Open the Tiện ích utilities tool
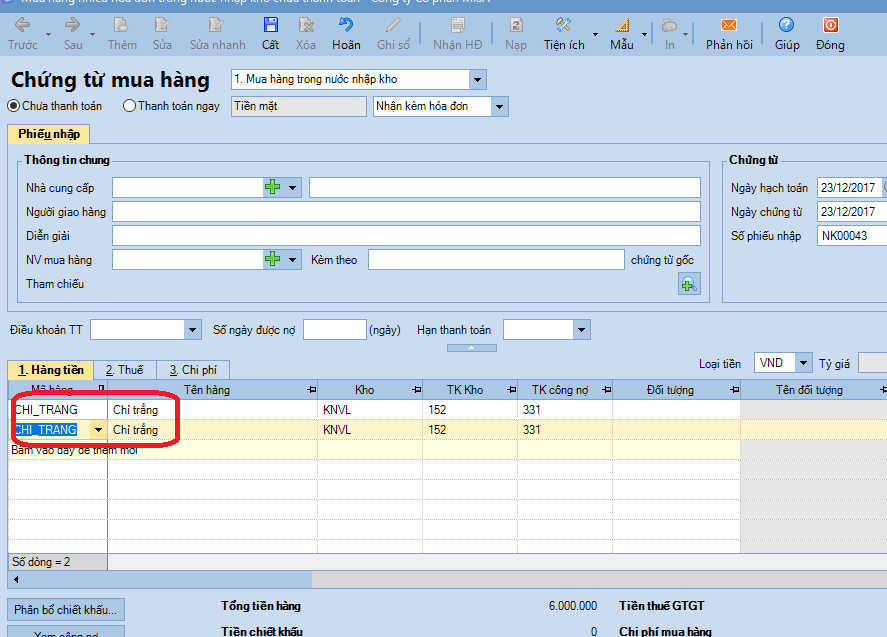This screenshot has width=887, height=637. tap(563, 34)
